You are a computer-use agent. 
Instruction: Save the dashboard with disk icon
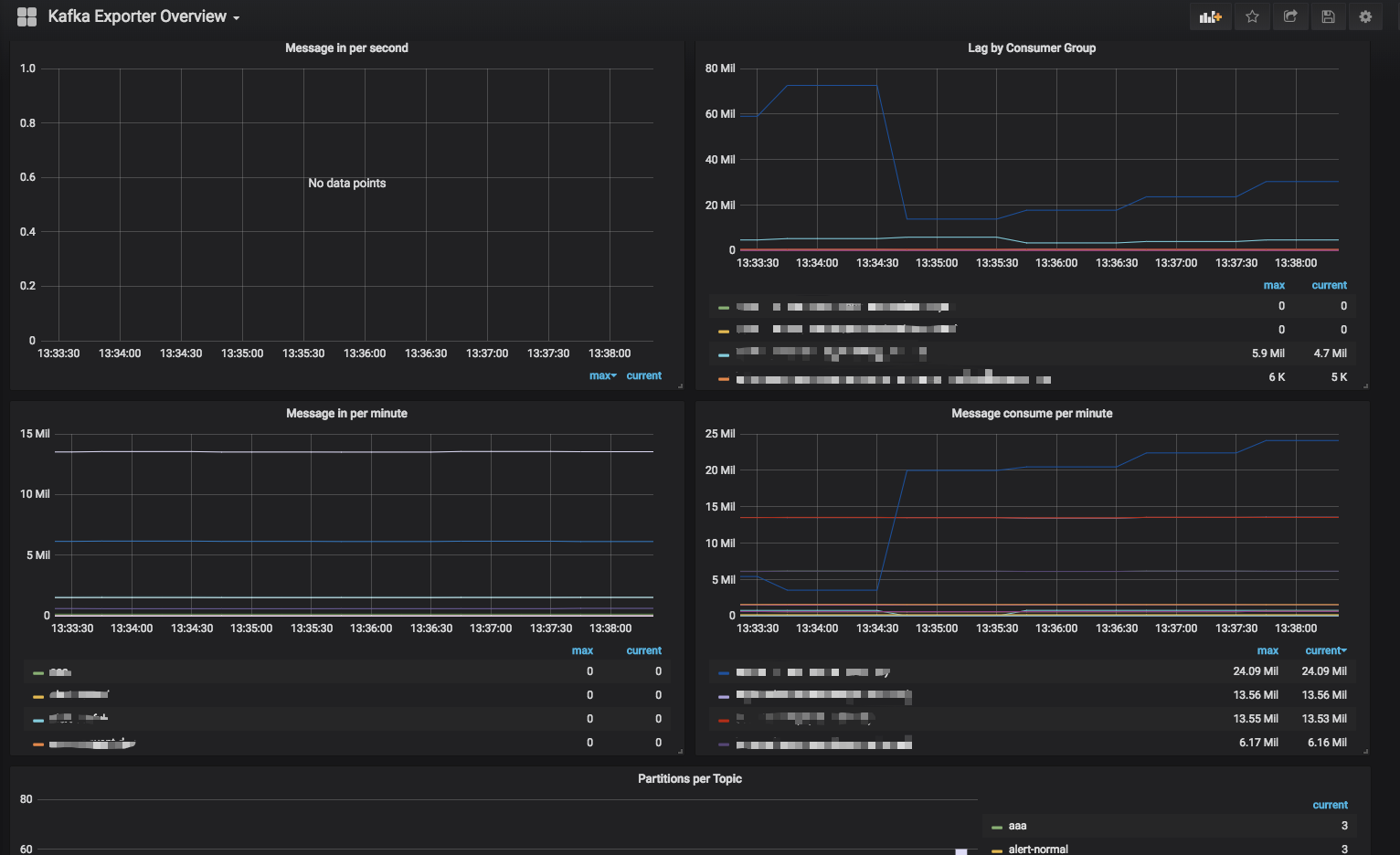pyautogui.click(x=1328, y=16)
